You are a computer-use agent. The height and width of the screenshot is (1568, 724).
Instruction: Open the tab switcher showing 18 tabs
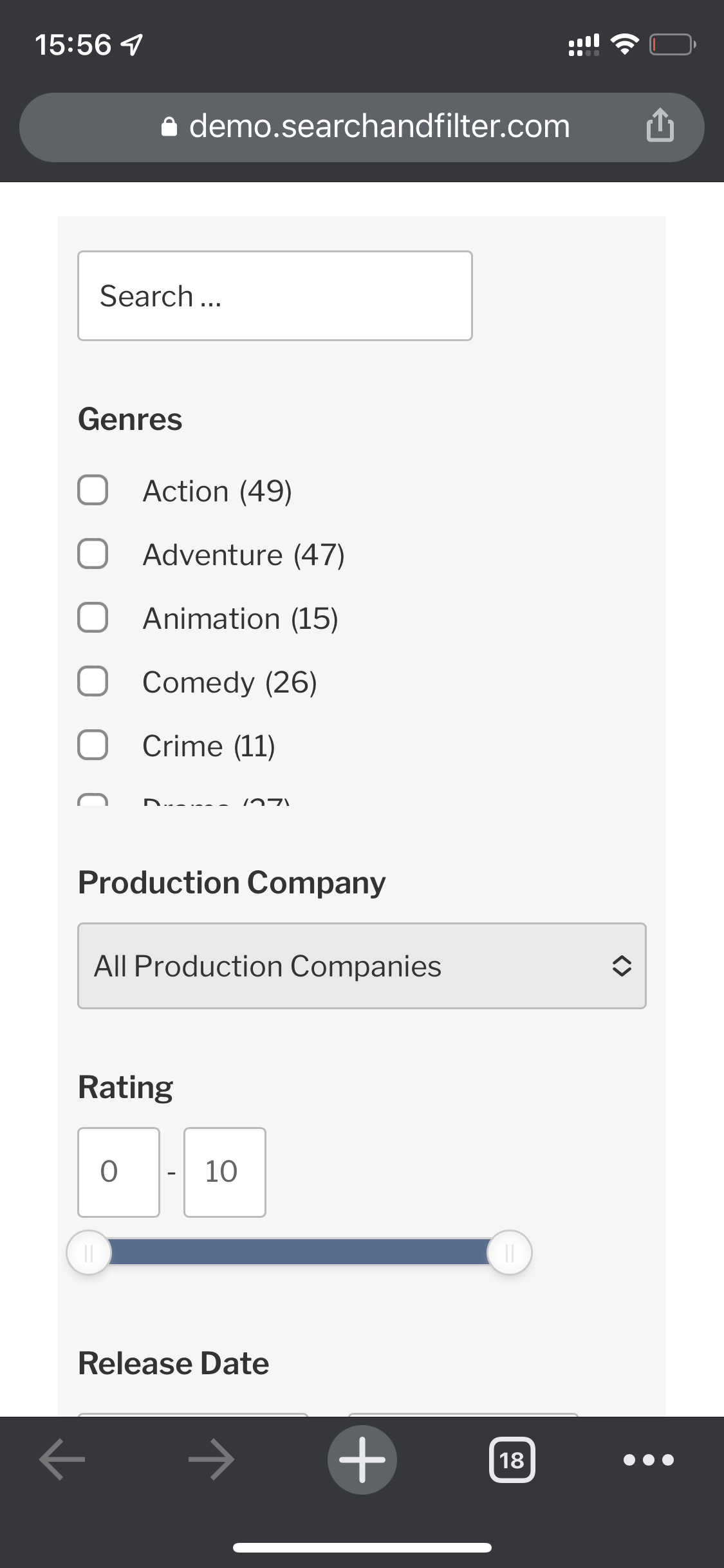coord(512,1459)
